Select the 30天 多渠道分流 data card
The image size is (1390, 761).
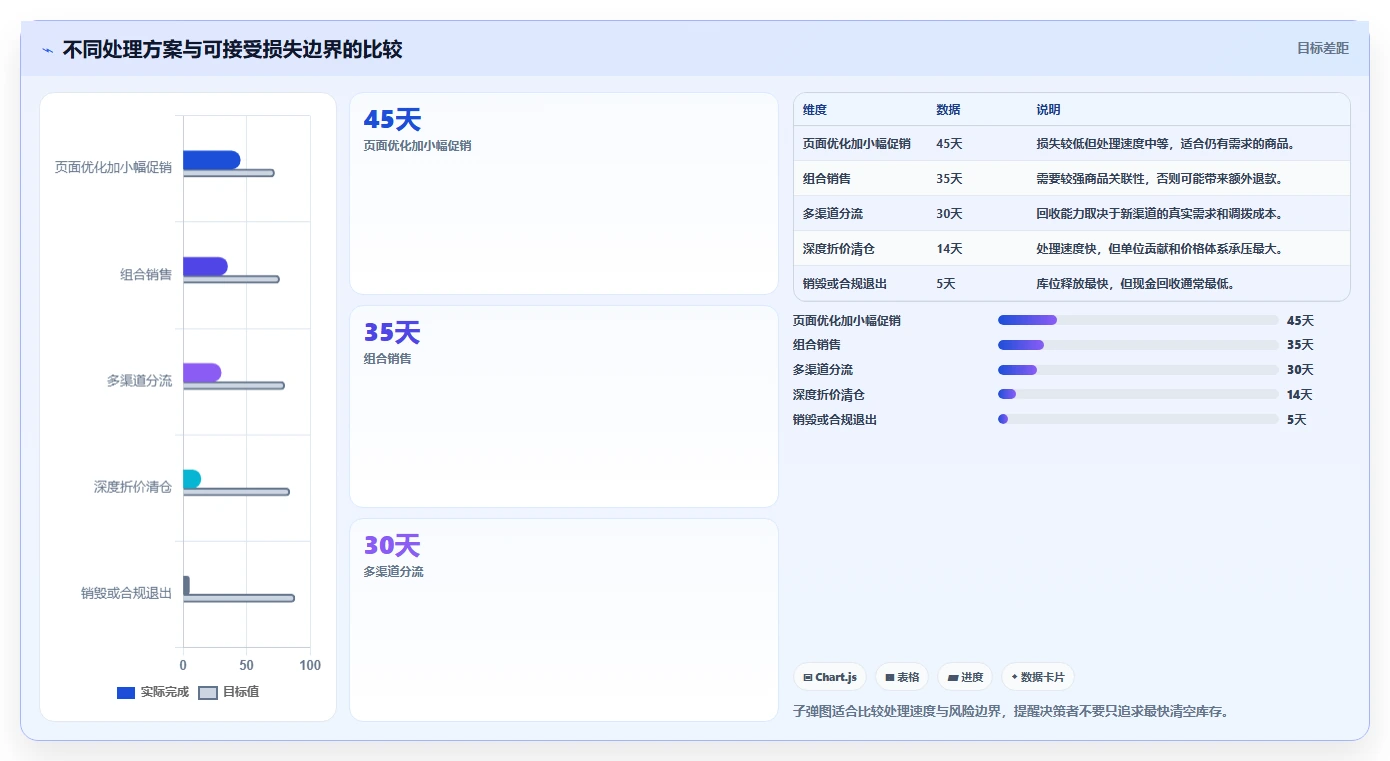[563, 619]
